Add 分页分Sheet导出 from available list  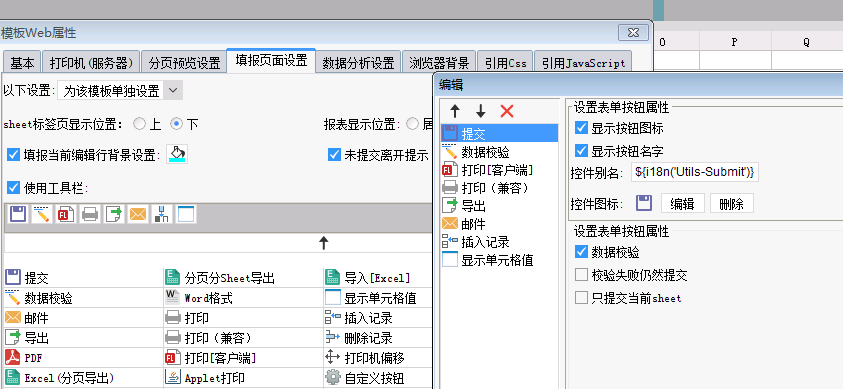point(220,278)
